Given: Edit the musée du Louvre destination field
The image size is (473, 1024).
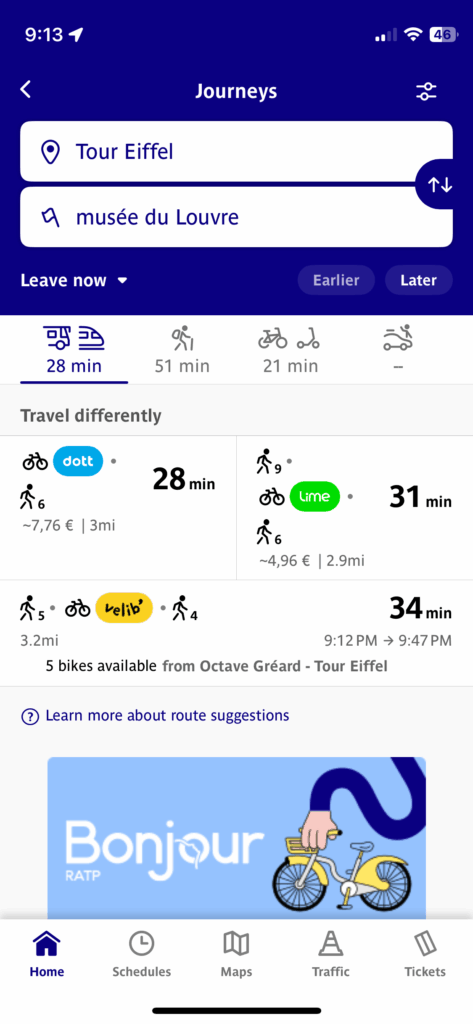Looking at the screenshot, I should pos(236,217).
